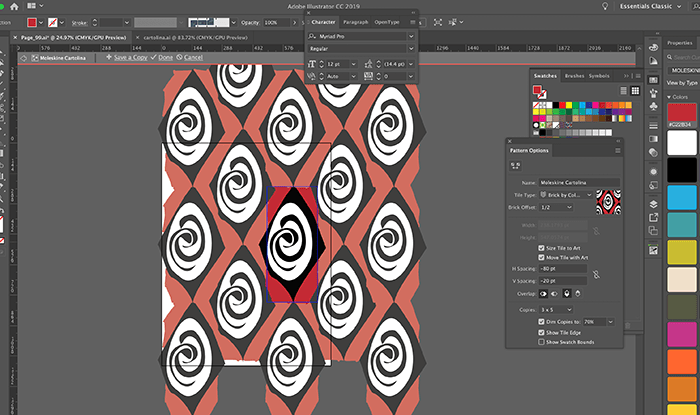Click the H Spacing input field
The image size is (700, 415).
pyautogui.click(x=562, y=269)
